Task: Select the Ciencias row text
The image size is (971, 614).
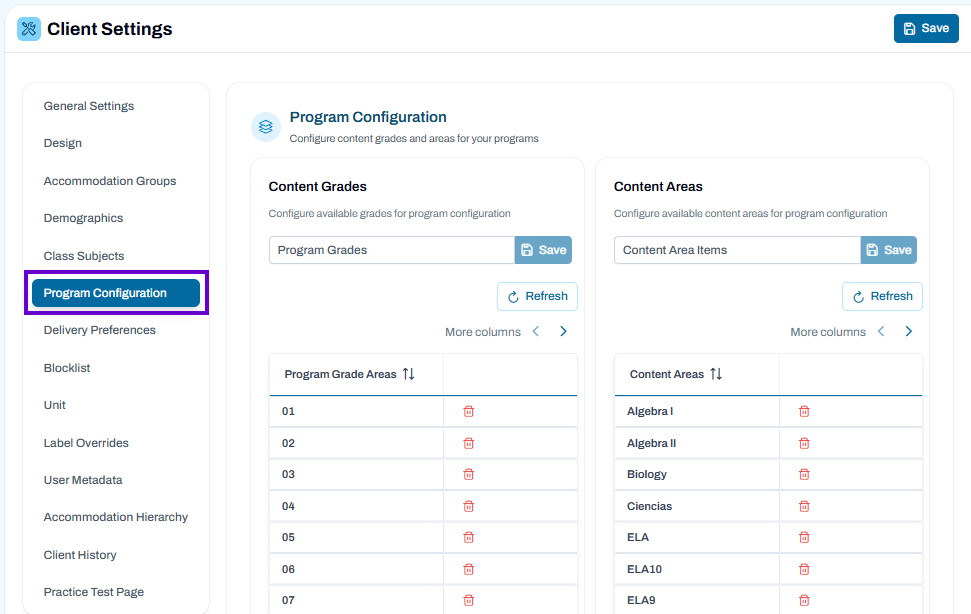Action: 649,506
